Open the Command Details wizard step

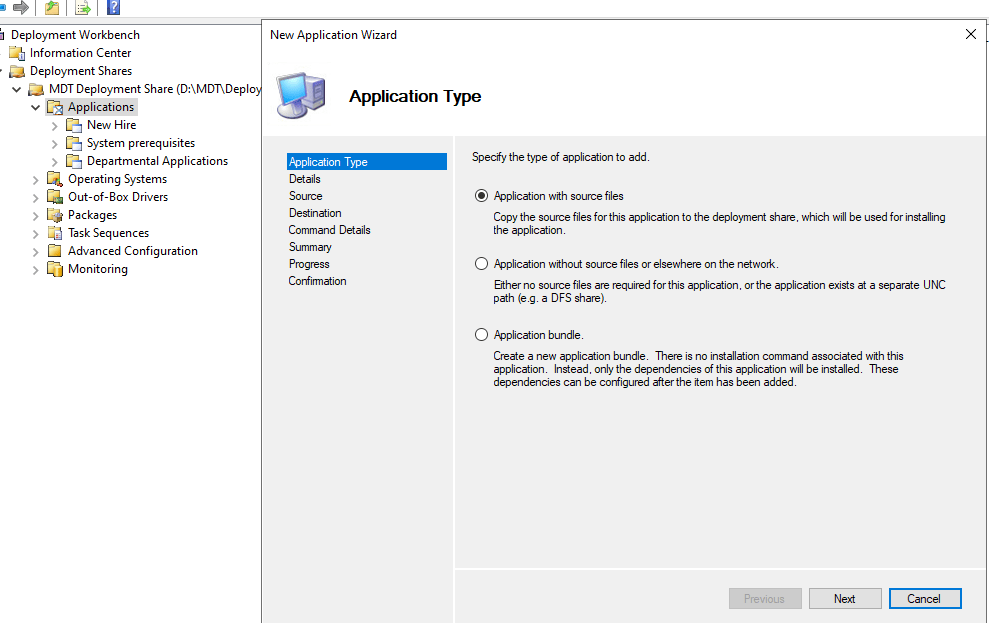[x=329, y=230]
